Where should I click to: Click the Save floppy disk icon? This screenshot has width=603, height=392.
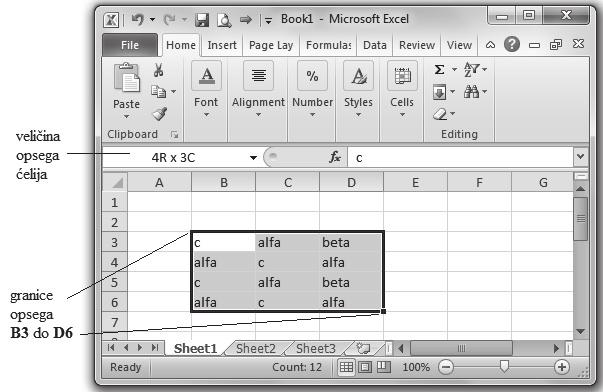[202, 20]
